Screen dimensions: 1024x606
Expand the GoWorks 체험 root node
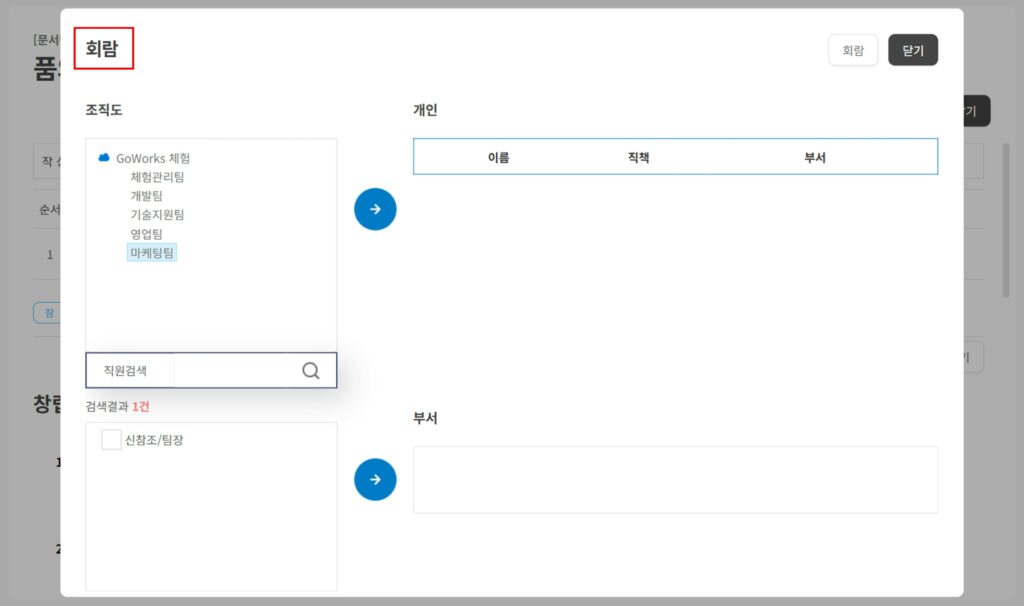point(153,158)
